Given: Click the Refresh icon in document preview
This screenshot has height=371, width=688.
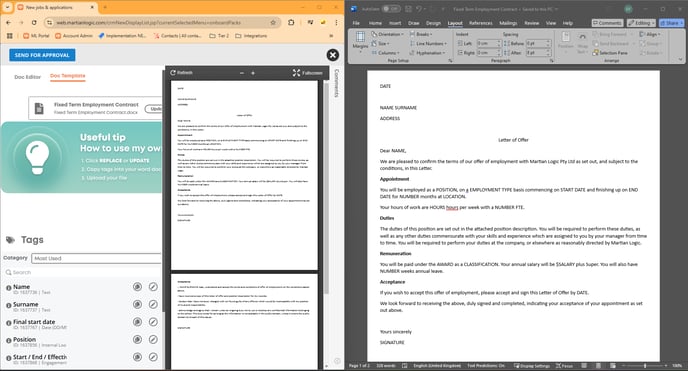Looking at the screenshot, I should tap(173, 72).
